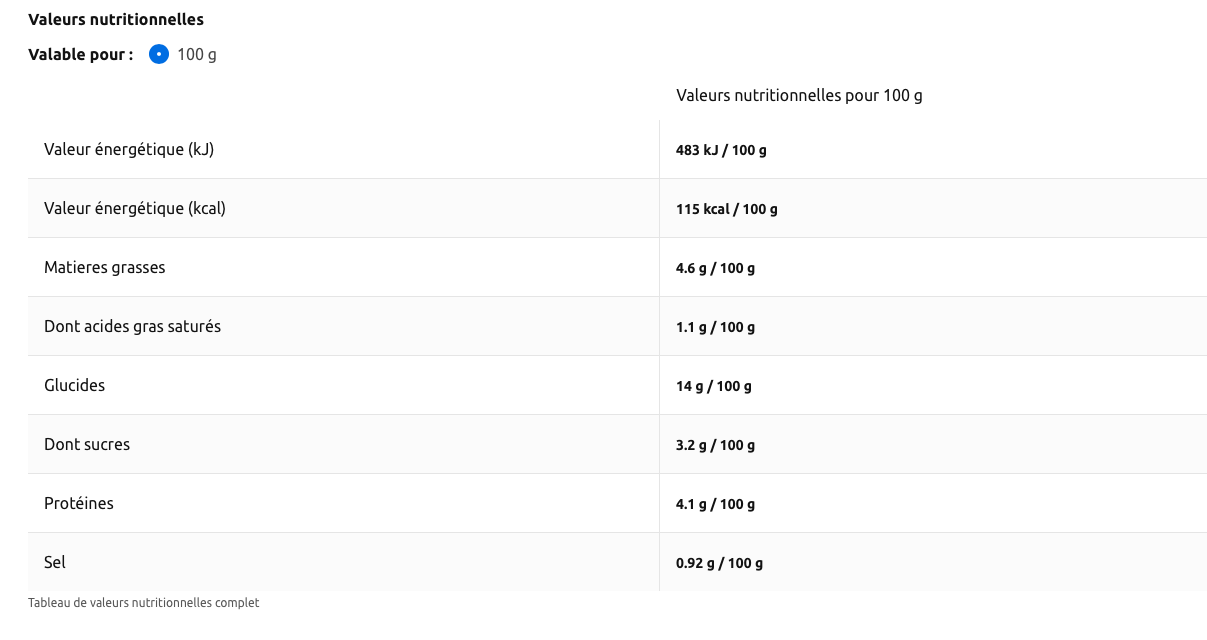This screenshot has height=640, width=1207.
Task: Click the 0.92 g / 100 g salt value
Action: point(719,563)
